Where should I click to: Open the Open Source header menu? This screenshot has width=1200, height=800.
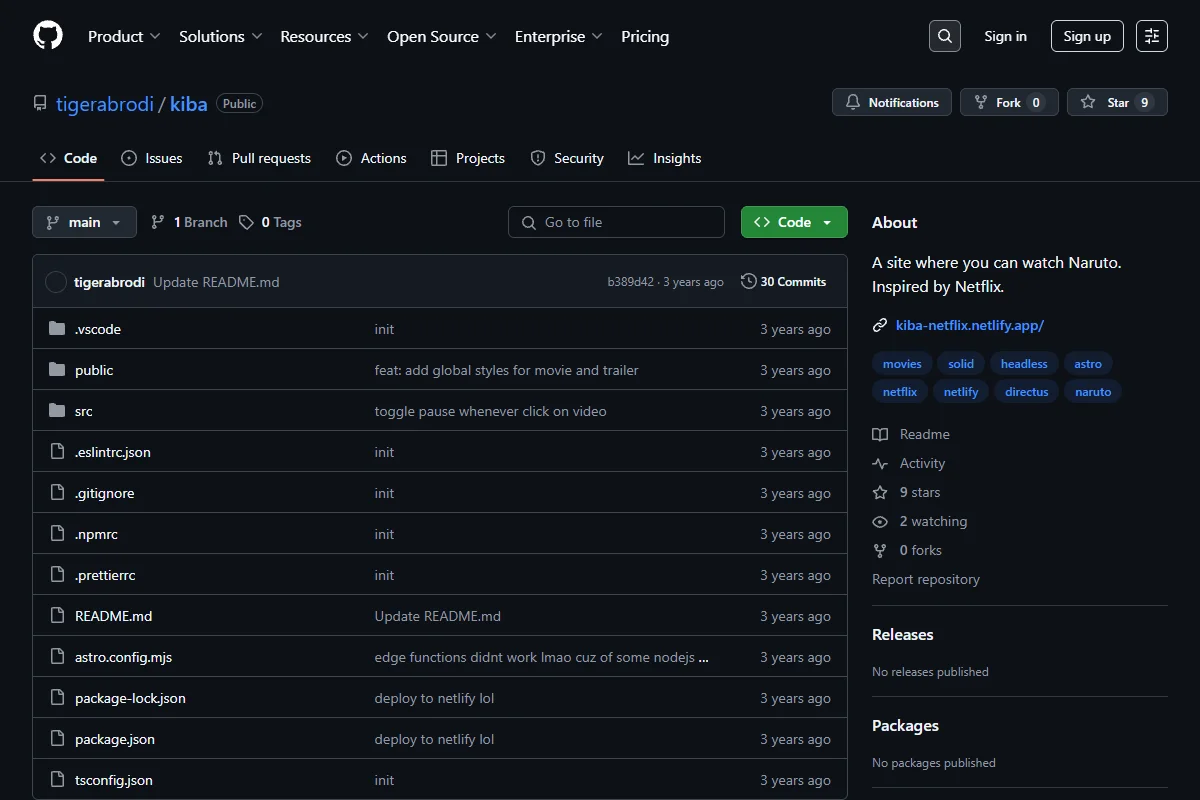(442, 36)
